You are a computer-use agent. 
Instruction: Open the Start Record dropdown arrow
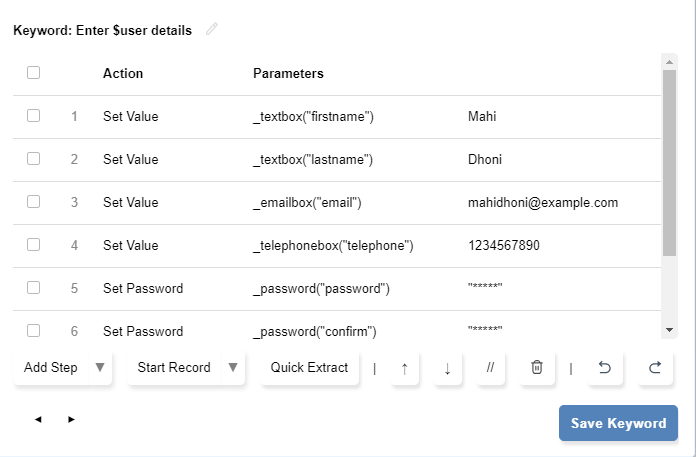tap(233, 368)
